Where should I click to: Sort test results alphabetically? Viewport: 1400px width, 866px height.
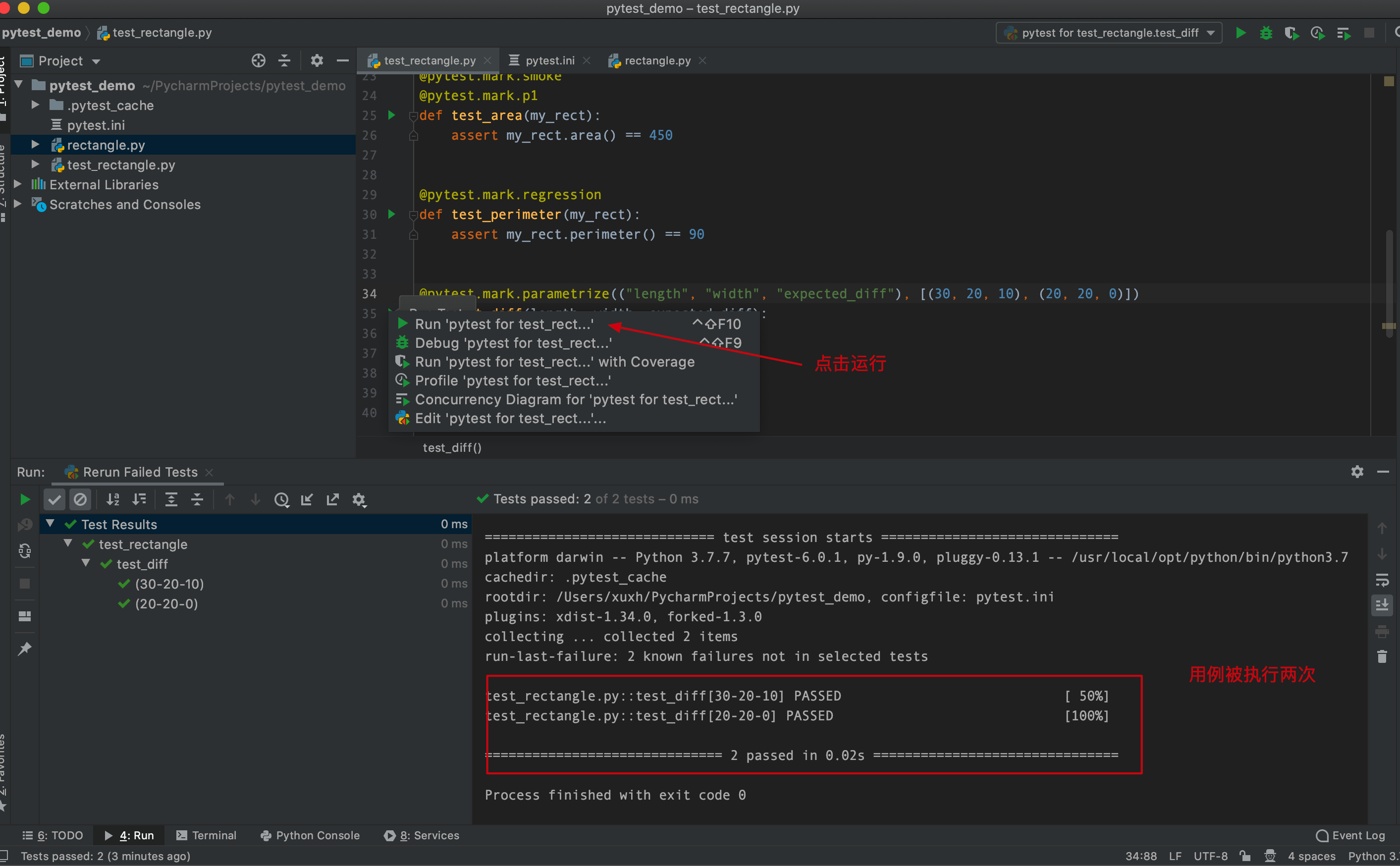113,499
